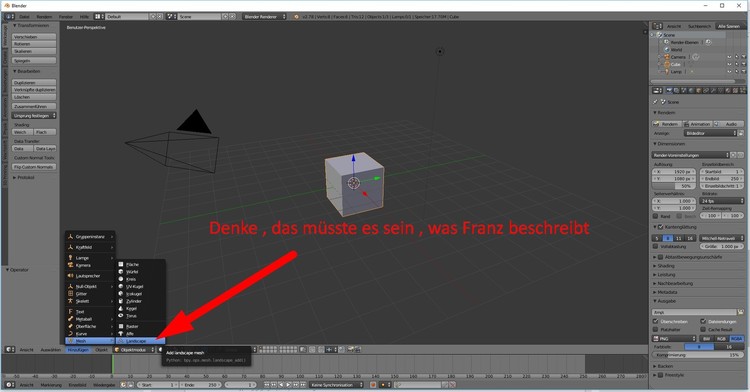Click the Duplizieren button
This screenshot has height=392, width=750.
pyautogui.click(x=34, y=83)
